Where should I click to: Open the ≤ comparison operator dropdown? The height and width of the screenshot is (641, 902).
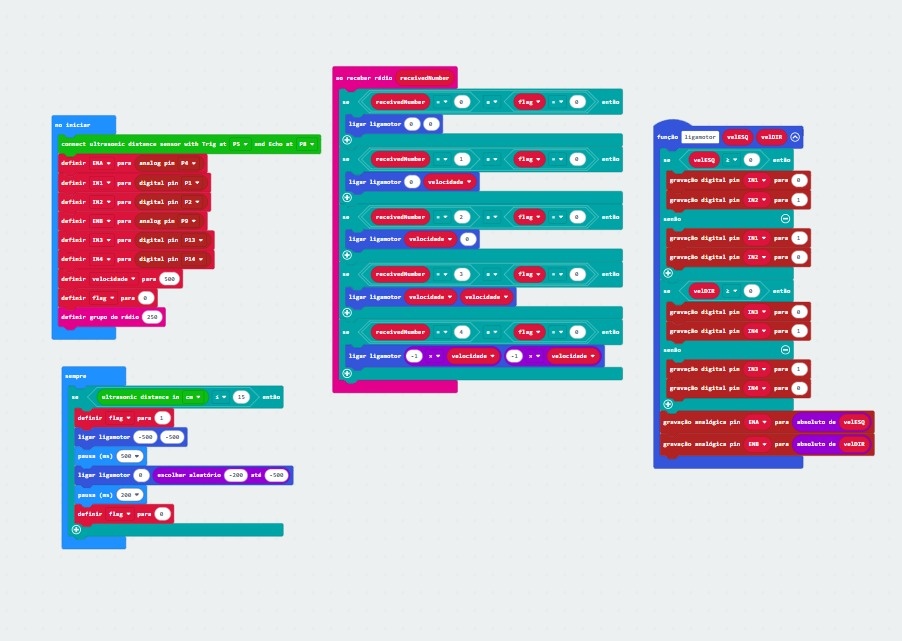pos(220,397)
